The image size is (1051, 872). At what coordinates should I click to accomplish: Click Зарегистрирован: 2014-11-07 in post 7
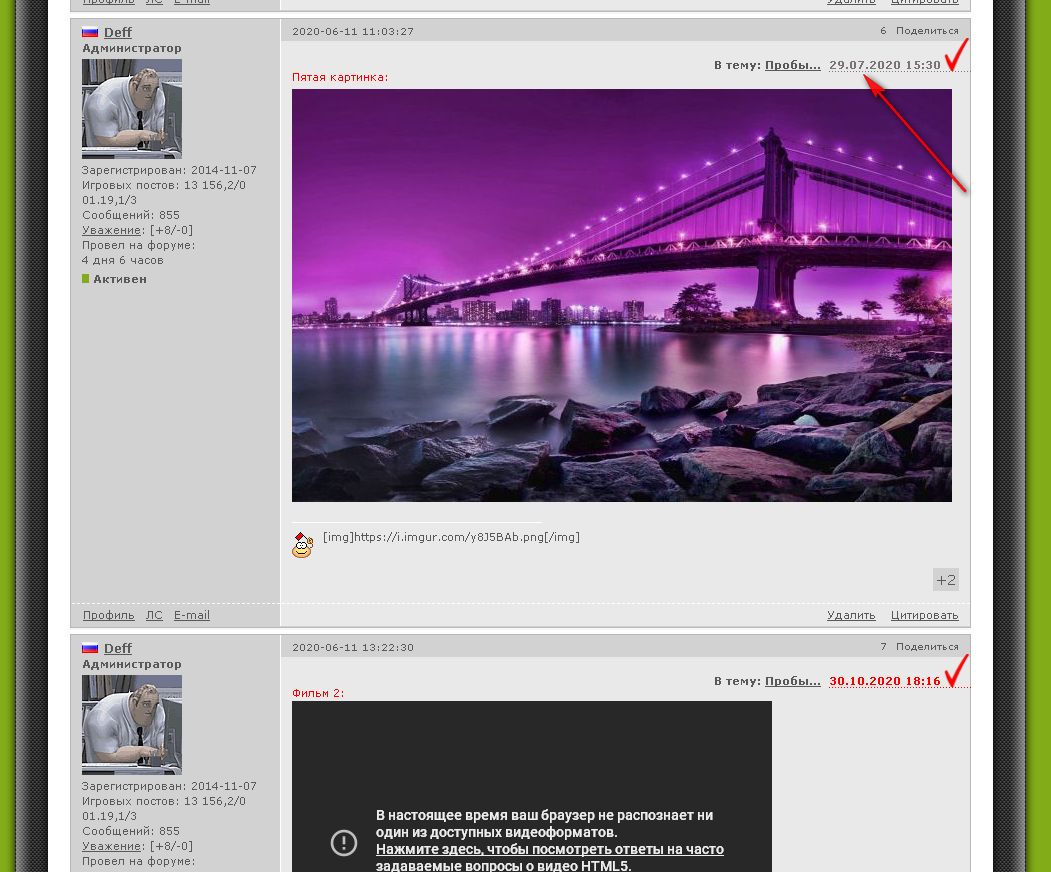[169, 786]
